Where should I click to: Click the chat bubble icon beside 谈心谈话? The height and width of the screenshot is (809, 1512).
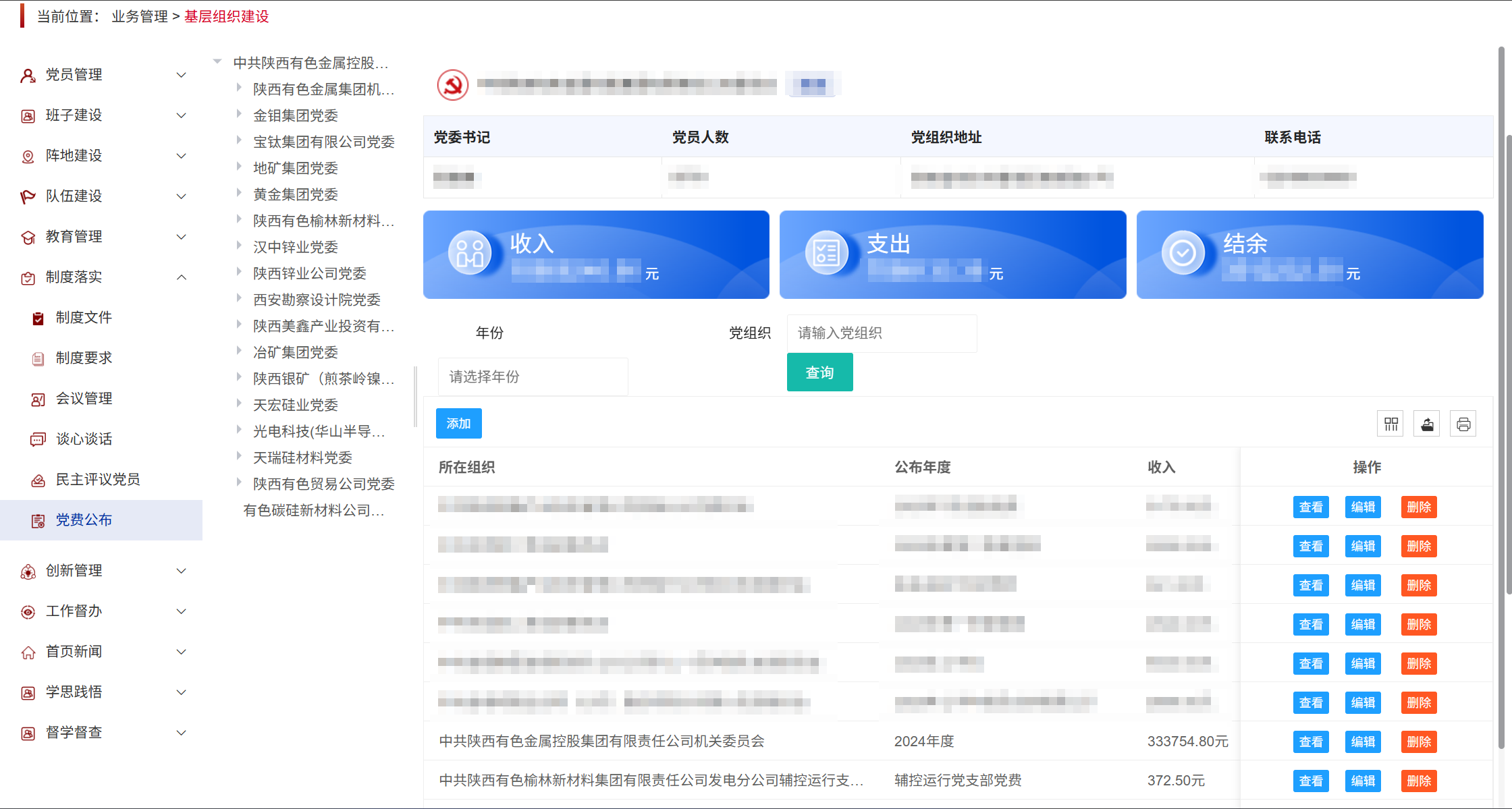pyautogui.click(x=38, y=439)
